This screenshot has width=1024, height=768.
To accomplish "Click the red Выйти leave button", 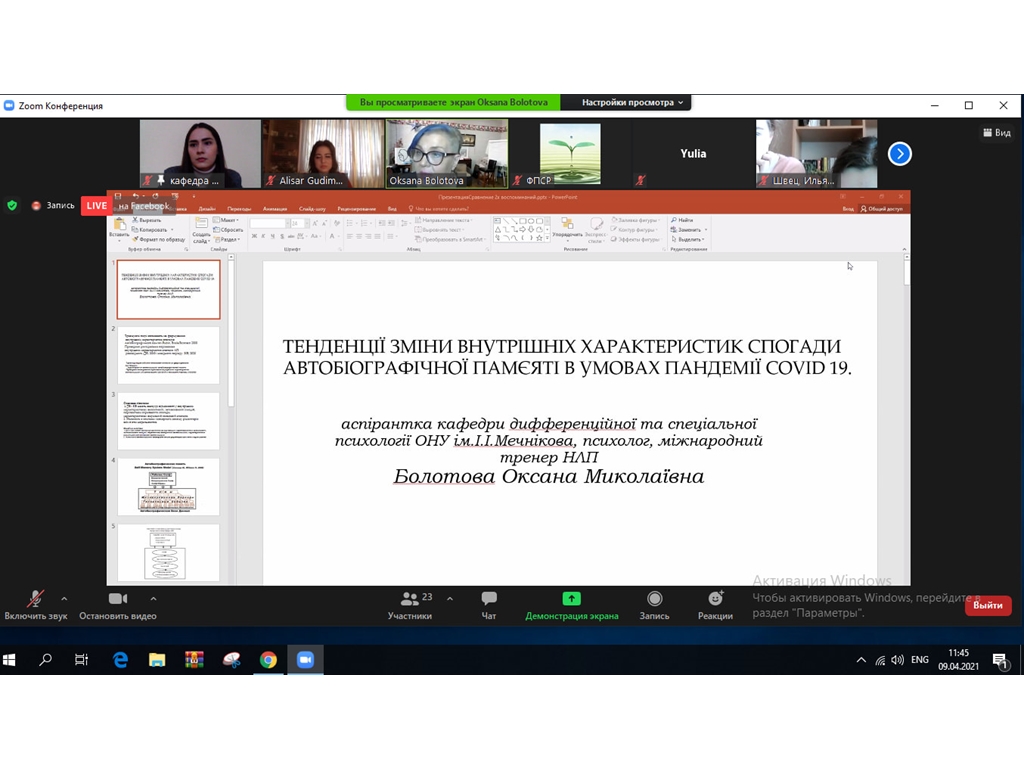I will [988, 605].
